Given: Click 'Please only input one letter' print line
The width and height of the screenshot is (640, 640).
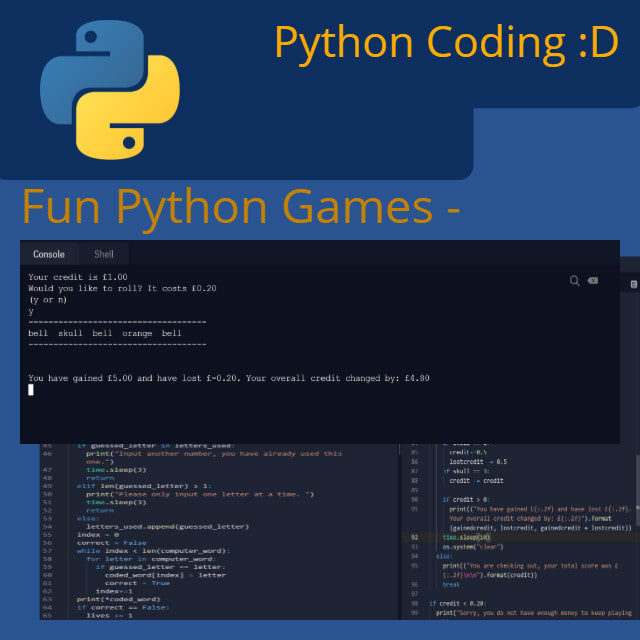Looking at the screenshot, I should tap(200, 494).
